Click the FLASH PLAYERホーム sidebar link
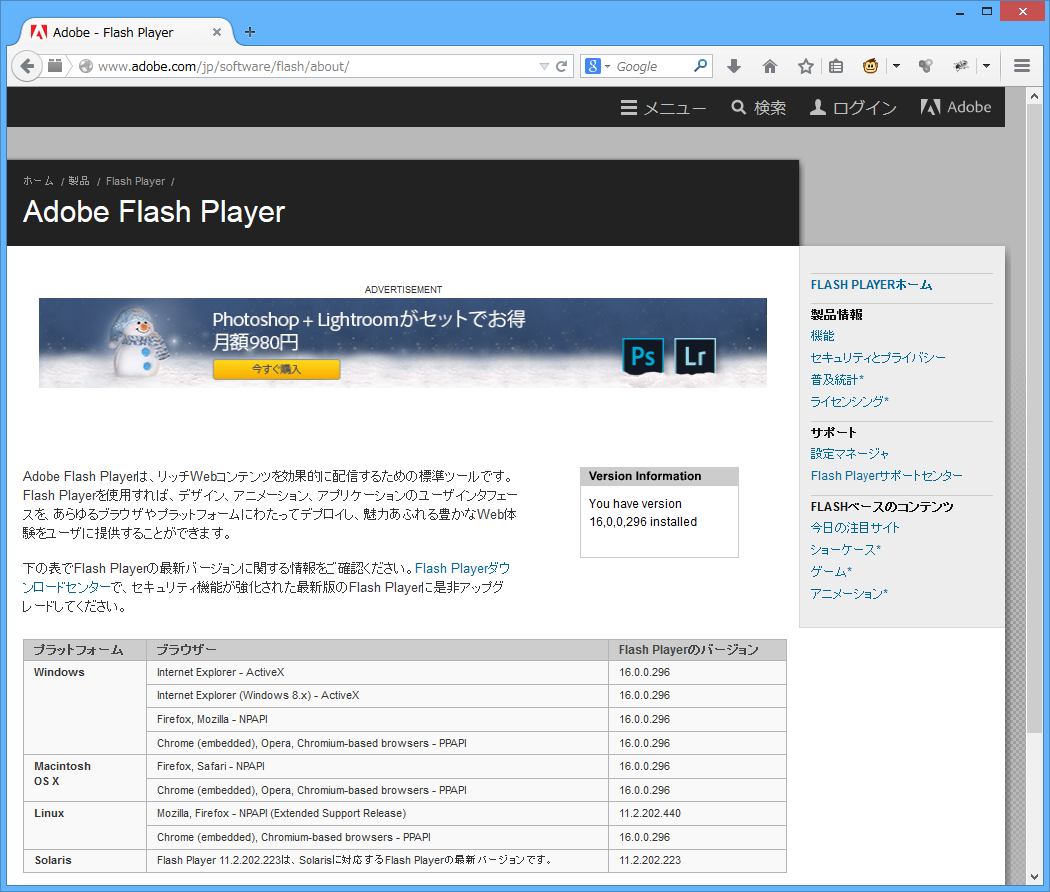This screenshot has height=892, width=1050. click(x=871, y=285)
